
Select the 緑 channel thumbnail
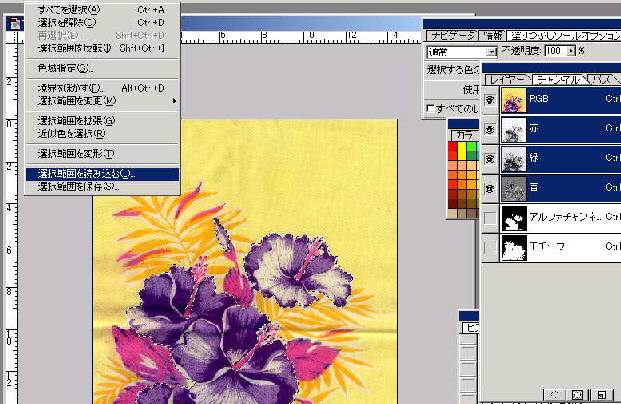pos(514,159)
